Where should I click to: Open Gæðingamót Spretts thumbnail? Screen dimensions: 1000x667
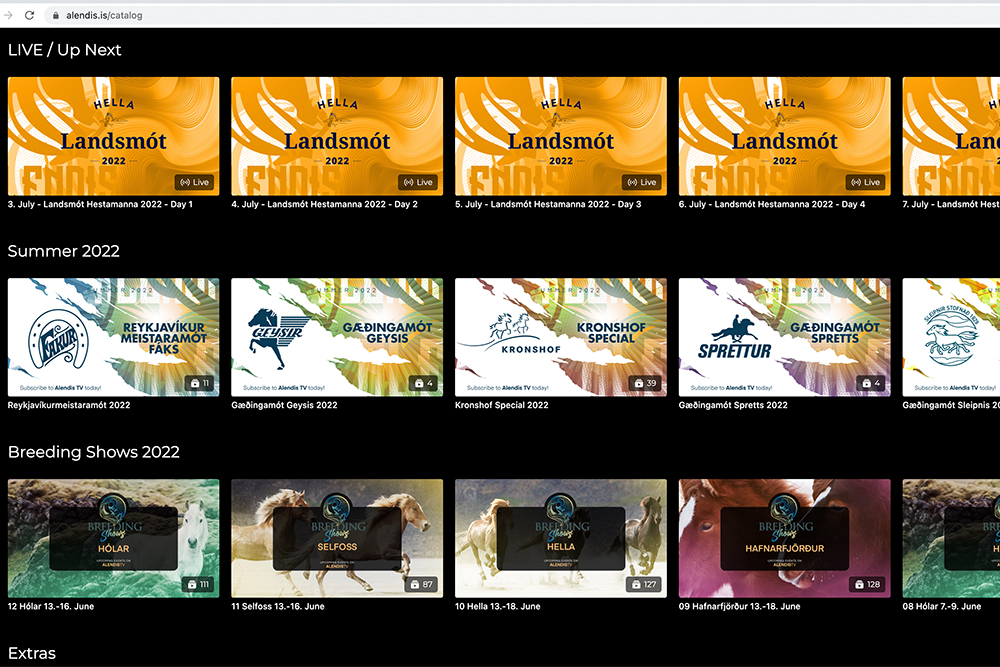[784, 337]
